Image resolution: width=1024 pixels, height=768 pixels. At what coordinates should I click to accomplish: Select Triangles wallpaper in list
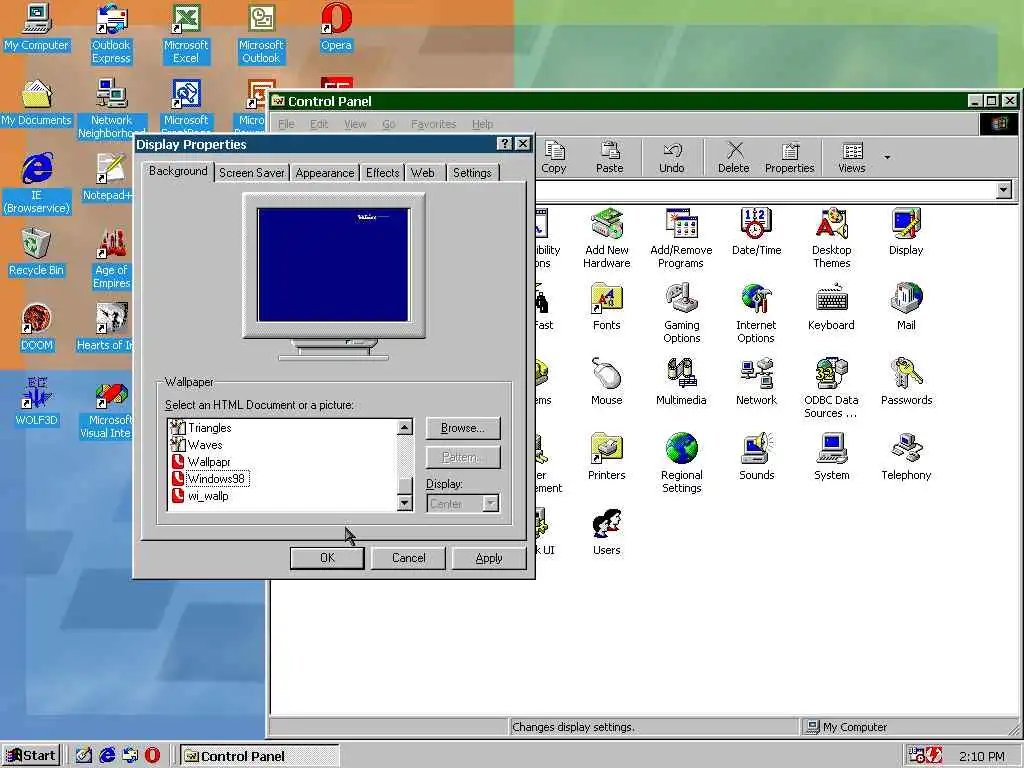(x=210, y=428)
